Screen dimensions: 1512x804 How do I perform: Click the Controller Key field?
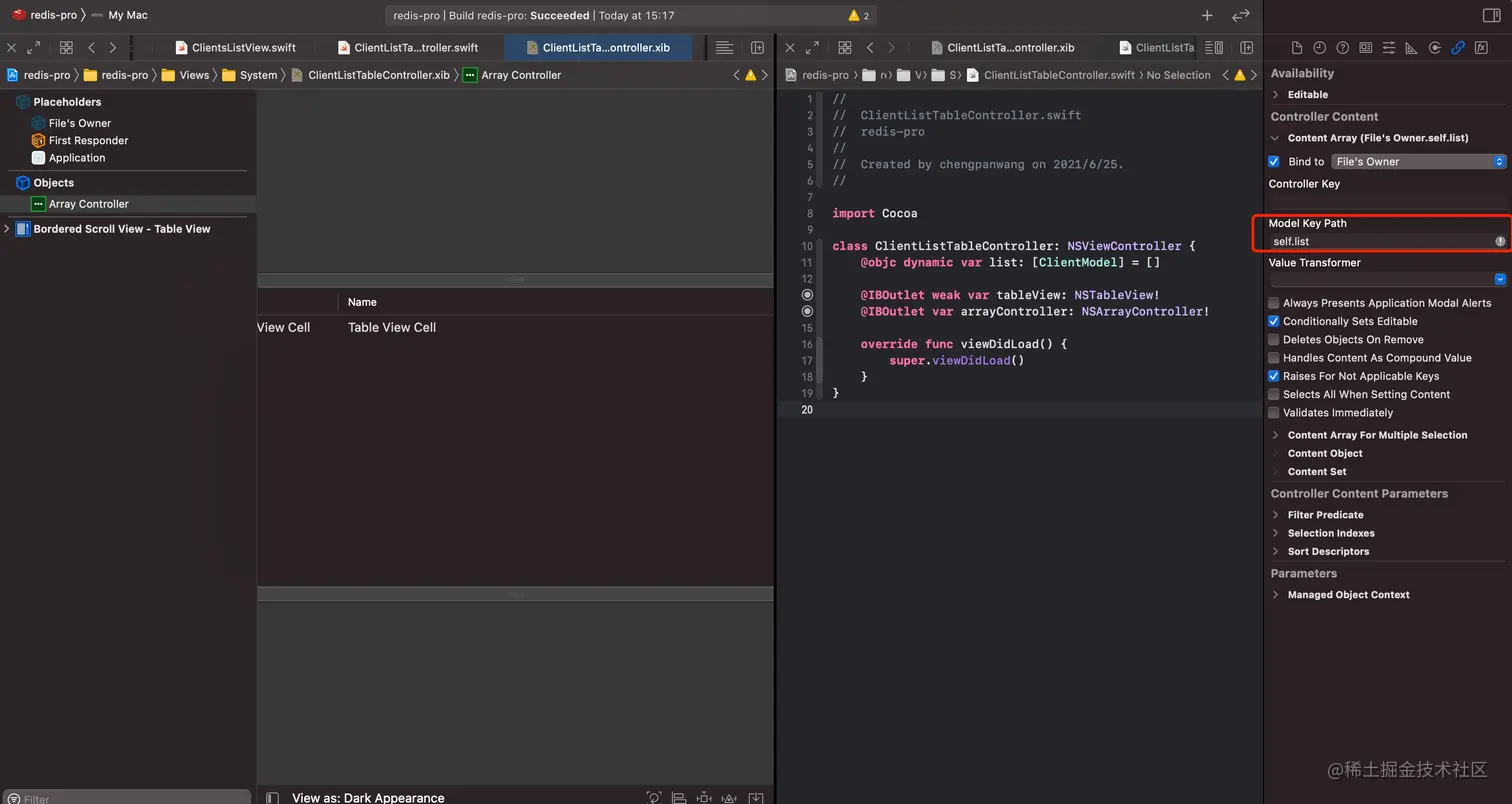coord(1387,201)
